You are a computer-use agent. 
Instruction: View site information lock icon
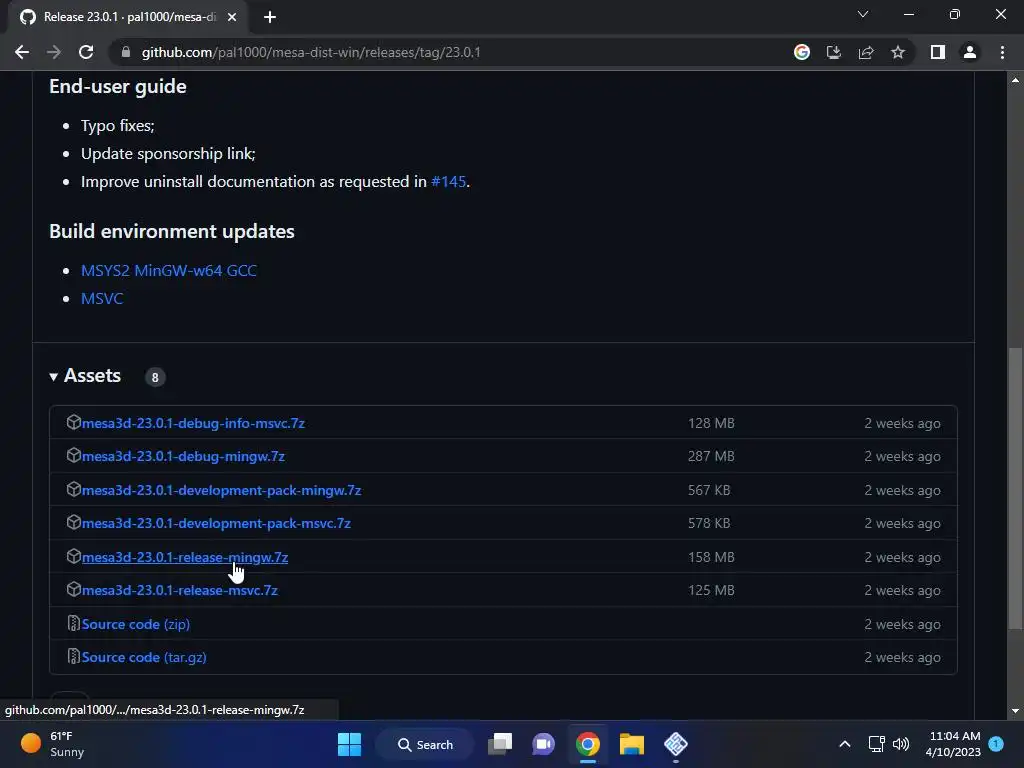point(126,52)
